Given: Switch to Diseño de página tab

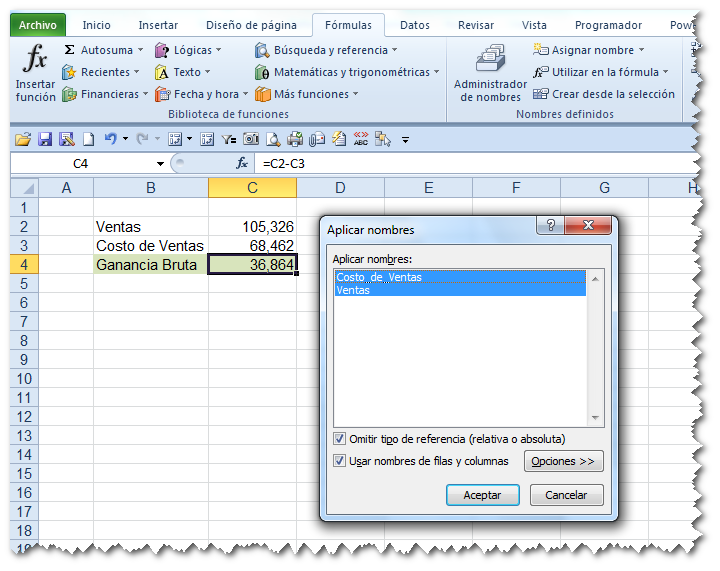Looking at the screenshot, I should (251, 25).
